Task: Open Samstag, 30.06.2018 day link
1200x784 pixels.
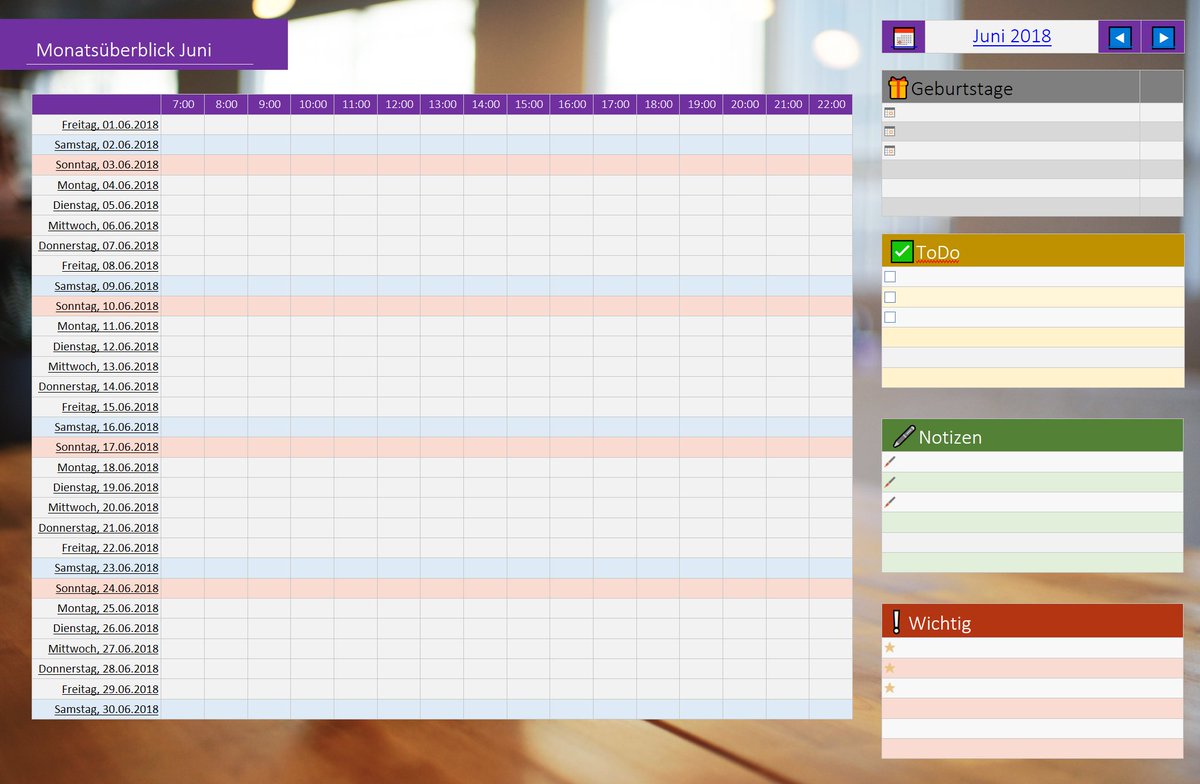Action: [x=106, y=709]
